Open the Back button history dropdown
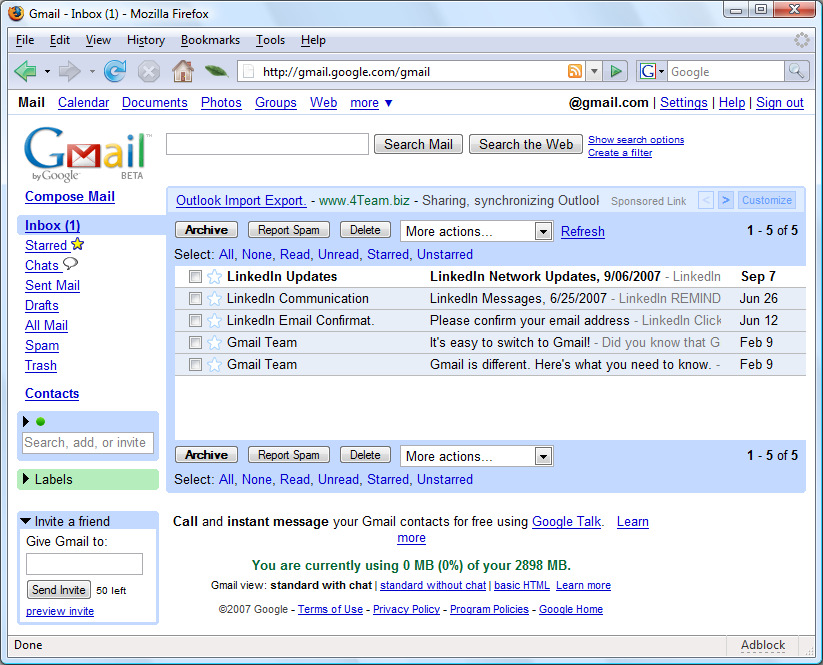The image size is (823, 665). click(x=47, y=71)
